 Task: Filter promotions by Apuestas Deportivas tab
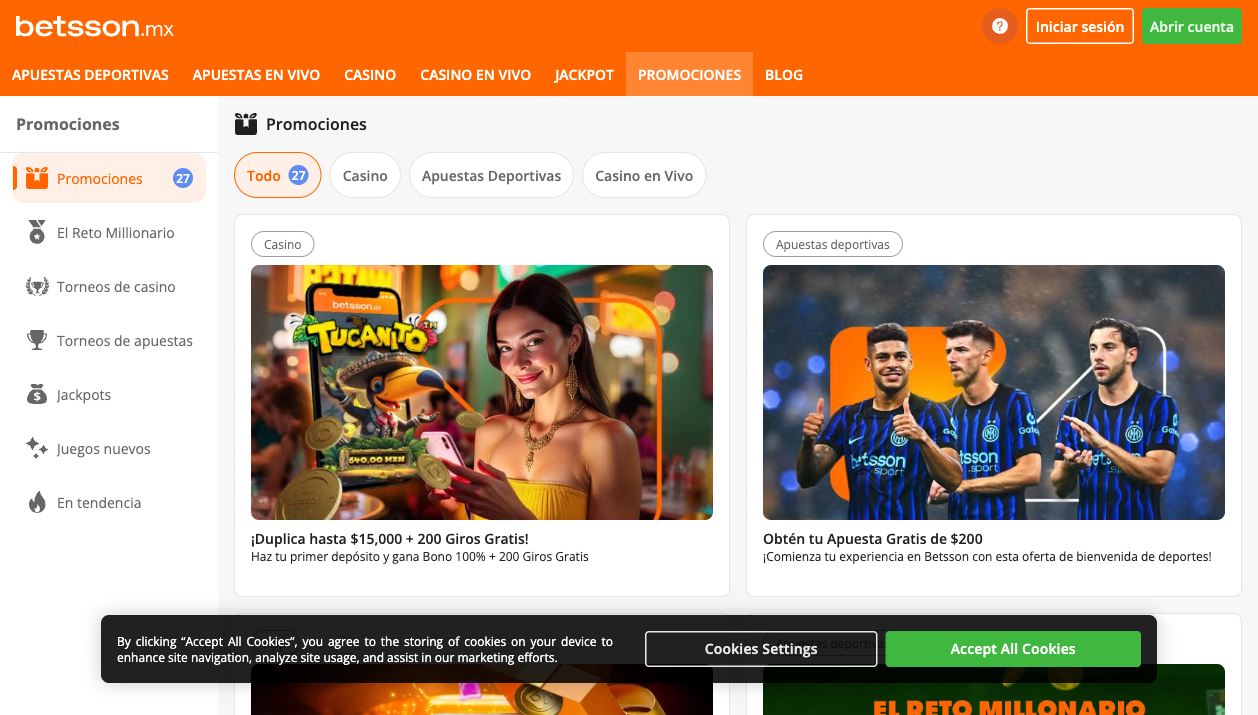[491, 175]
